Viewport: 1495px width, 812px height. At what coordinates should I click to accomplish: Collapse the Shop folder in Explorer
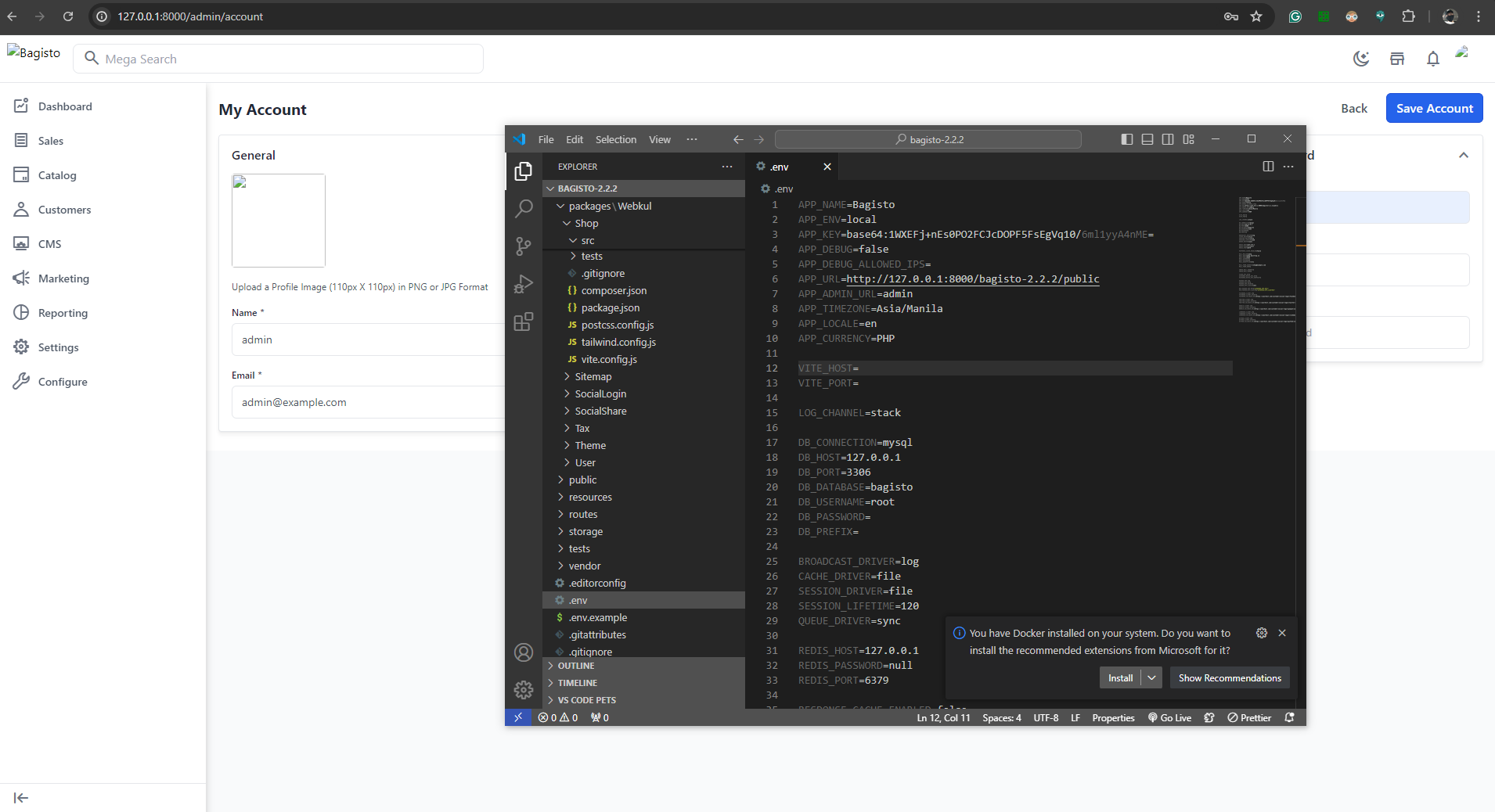click(x=643, y=223)
